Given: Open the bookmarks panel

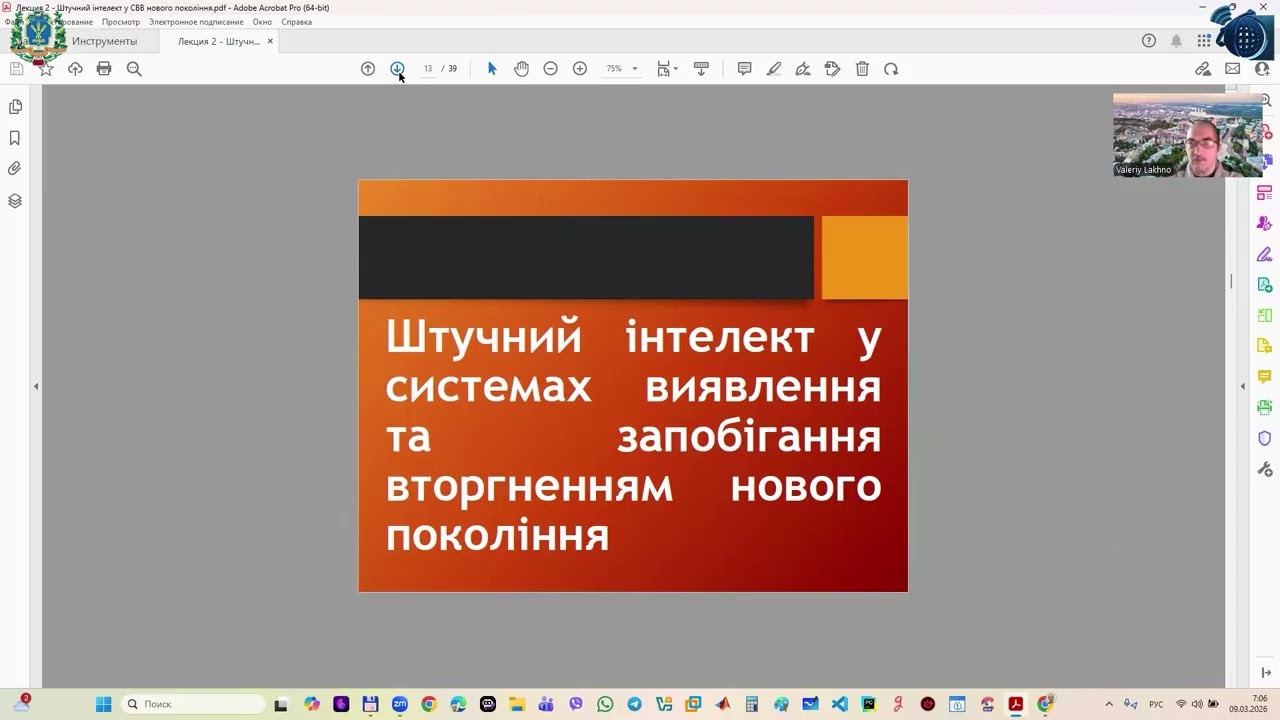Looking at the screenshot, I should 15,138.
